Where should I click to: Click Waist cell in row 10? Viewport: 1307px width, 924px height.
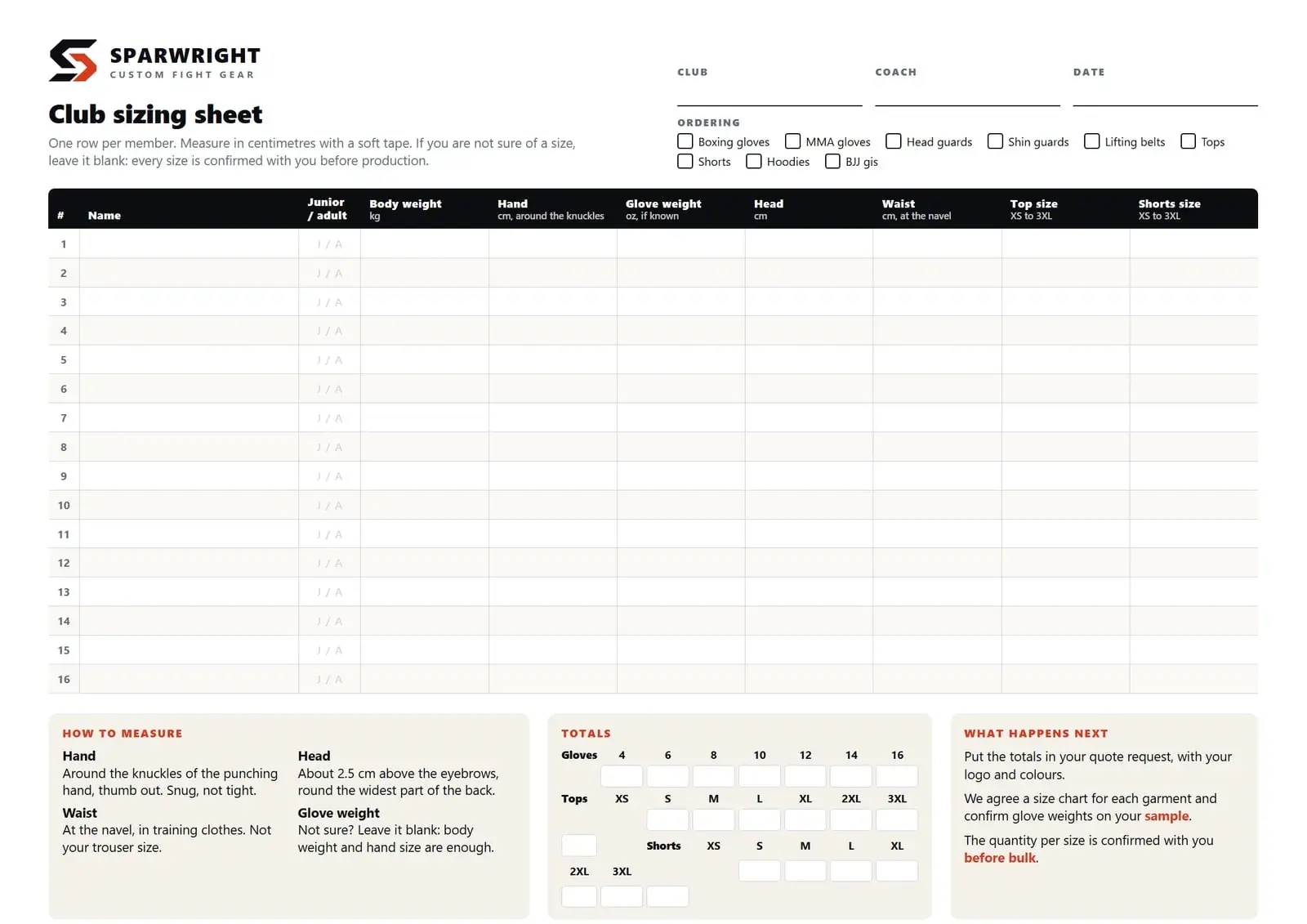(x=937, y=505)
